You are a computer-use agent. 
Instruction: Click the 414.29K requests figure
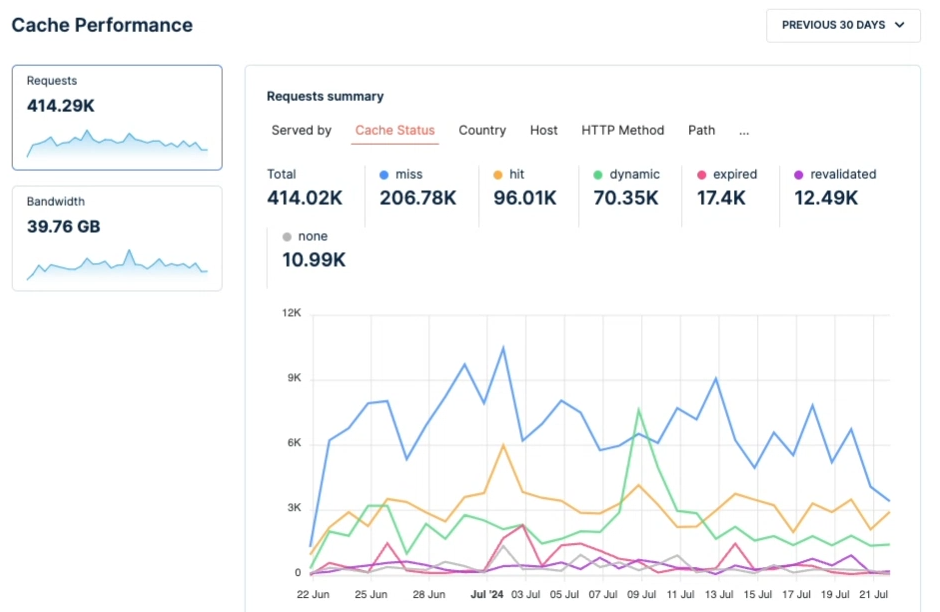tap(61, 106)
